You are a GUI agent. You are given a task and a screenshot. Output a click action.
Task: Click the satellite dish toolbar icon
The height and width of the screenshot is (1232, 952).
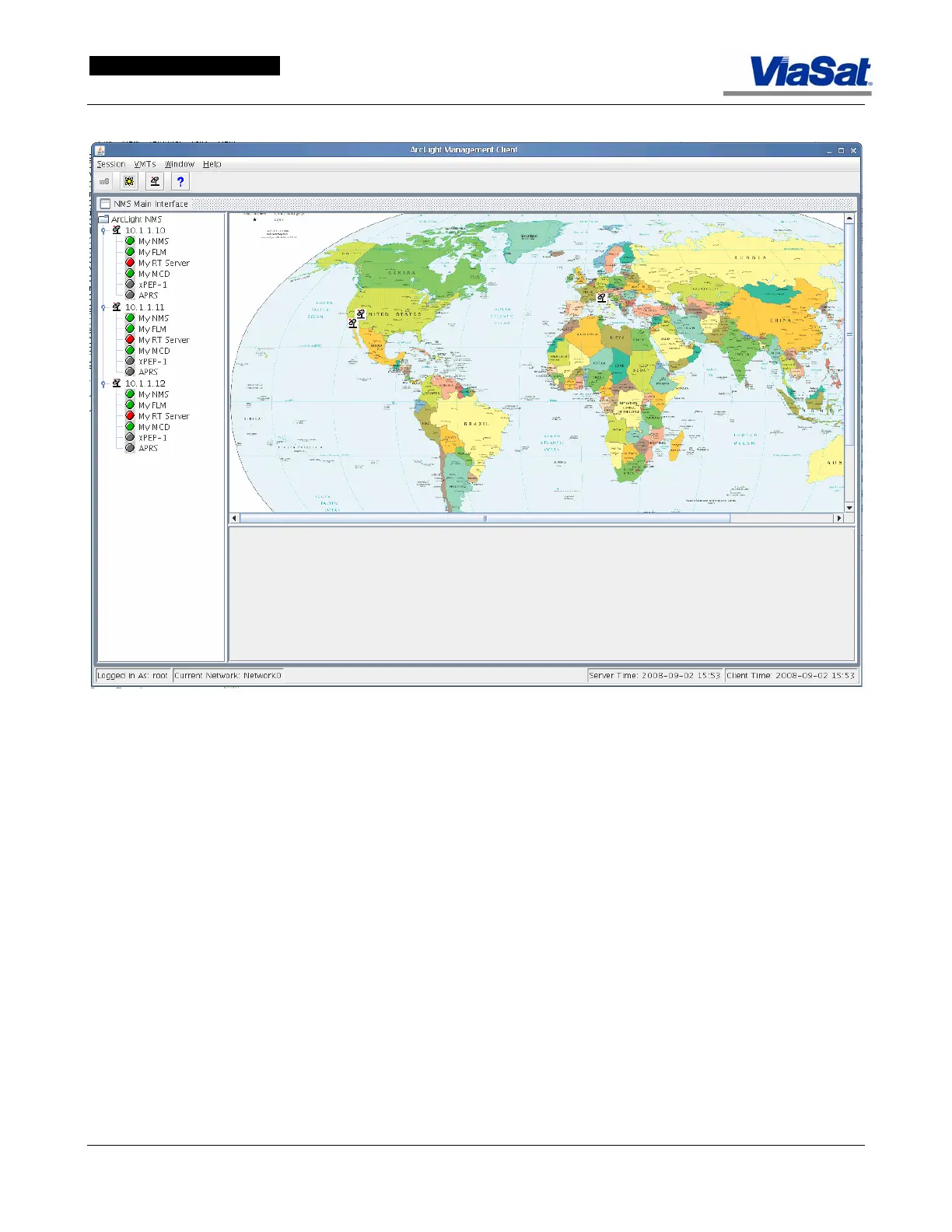155,181
